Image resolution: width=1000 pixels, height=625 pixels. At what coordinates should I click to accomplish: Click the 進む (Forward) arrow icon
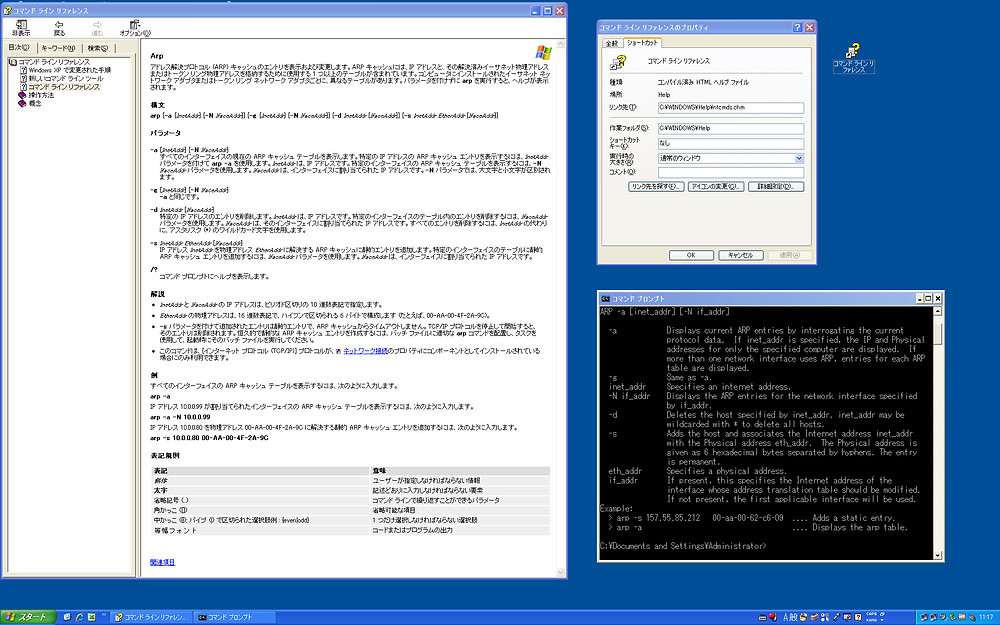97,24
